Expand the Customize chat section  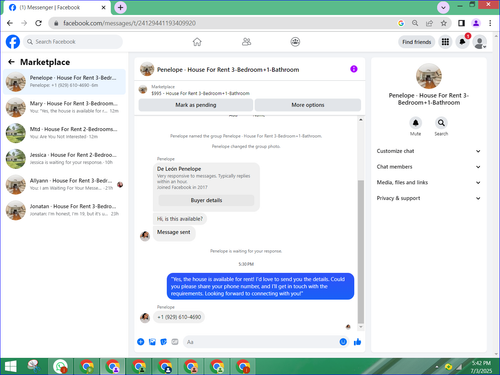click(429, 151)
